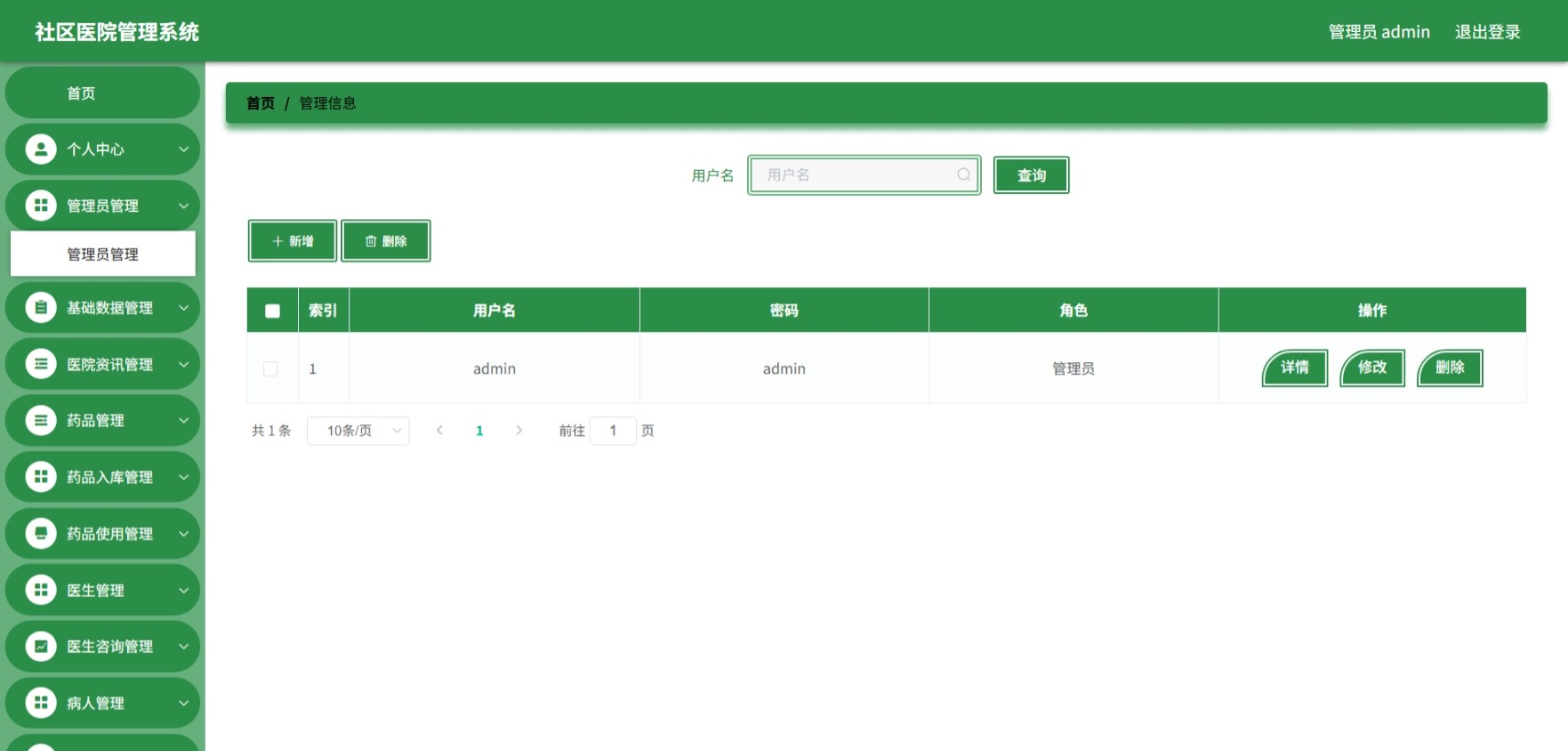1568x751 pixels.
Task: Click the 用户名 column header
Action: (495, 311)
